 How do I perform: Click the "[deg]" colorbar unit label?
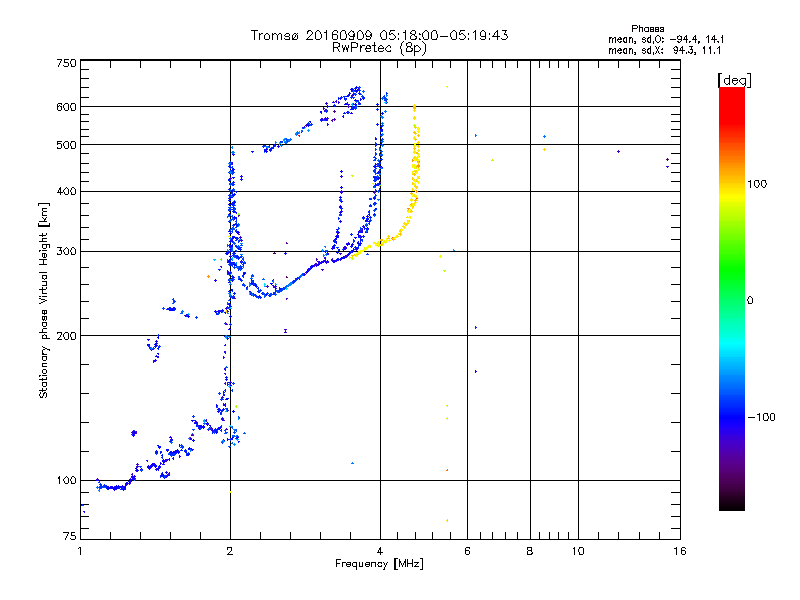tap(734, 80)
